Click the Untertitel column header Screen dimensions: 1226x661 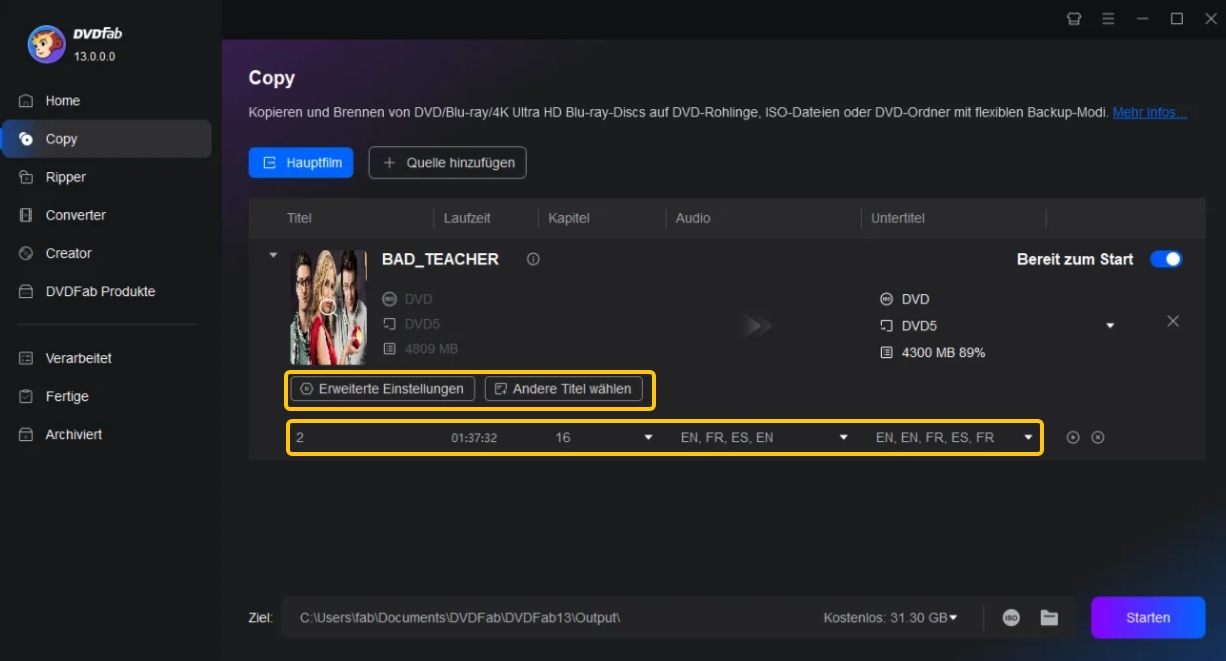[x=897, y=218]
